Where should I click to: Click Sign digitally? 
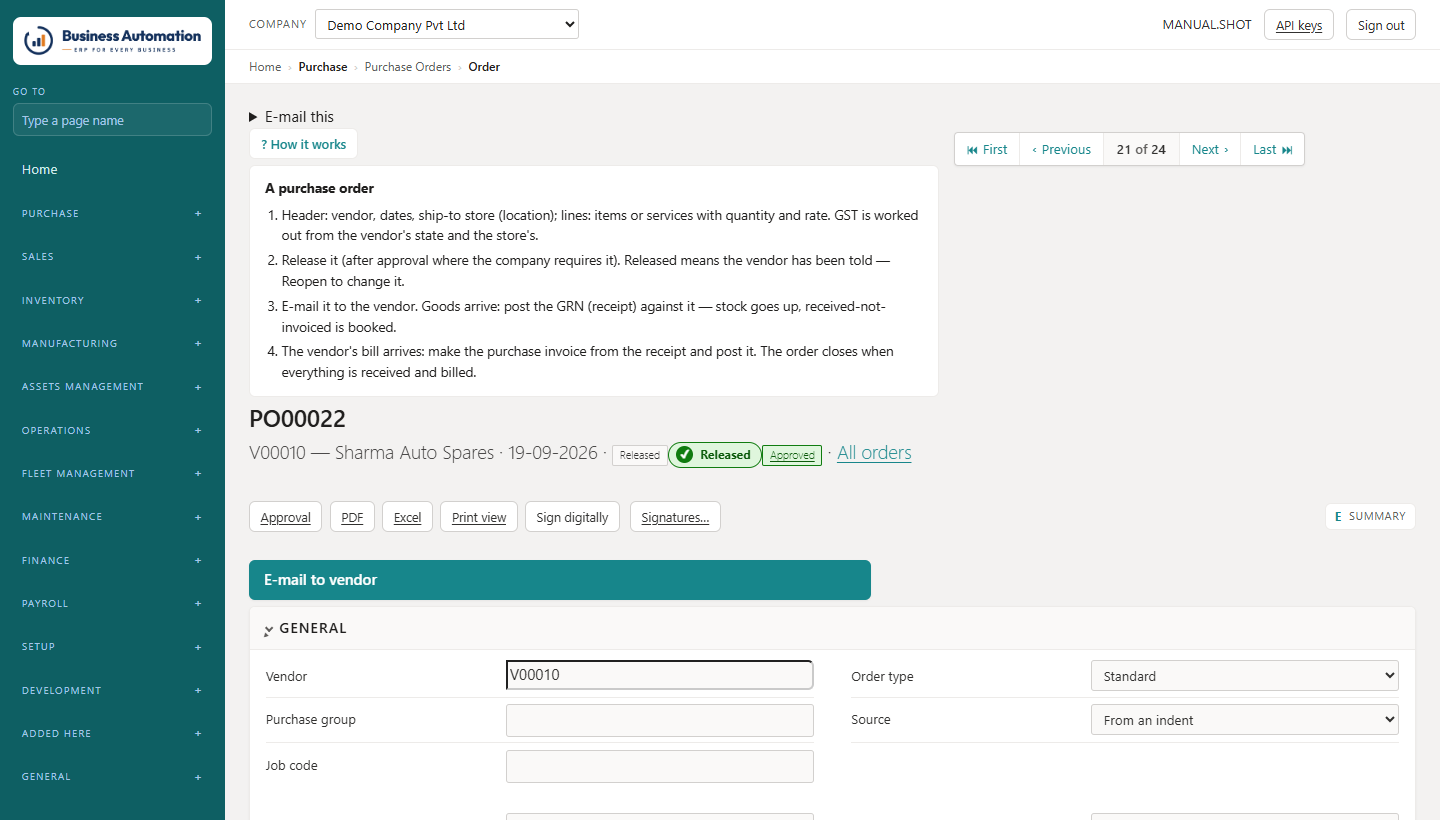point(572,517)
